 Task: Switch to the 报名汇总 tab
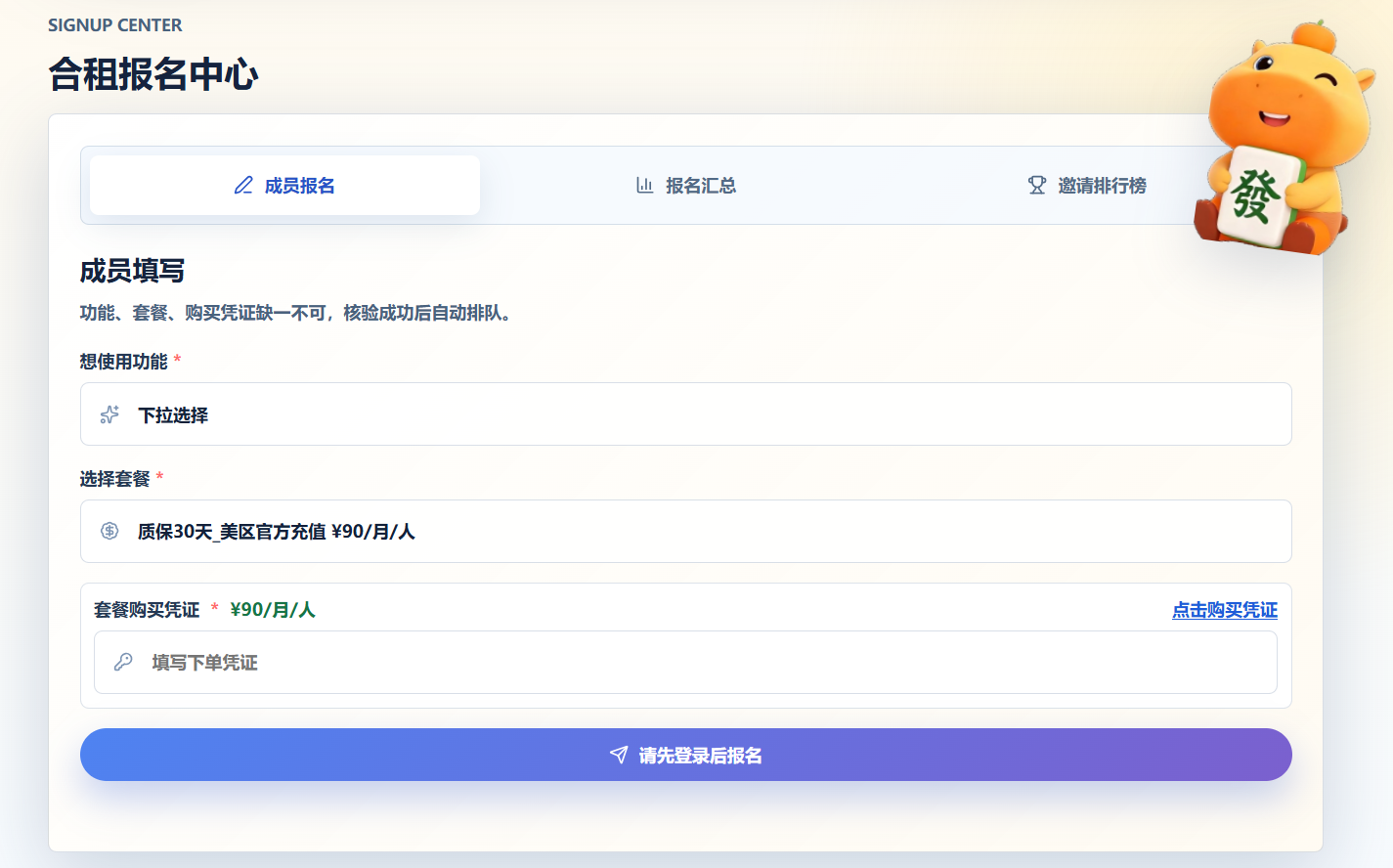click(686, 186)
